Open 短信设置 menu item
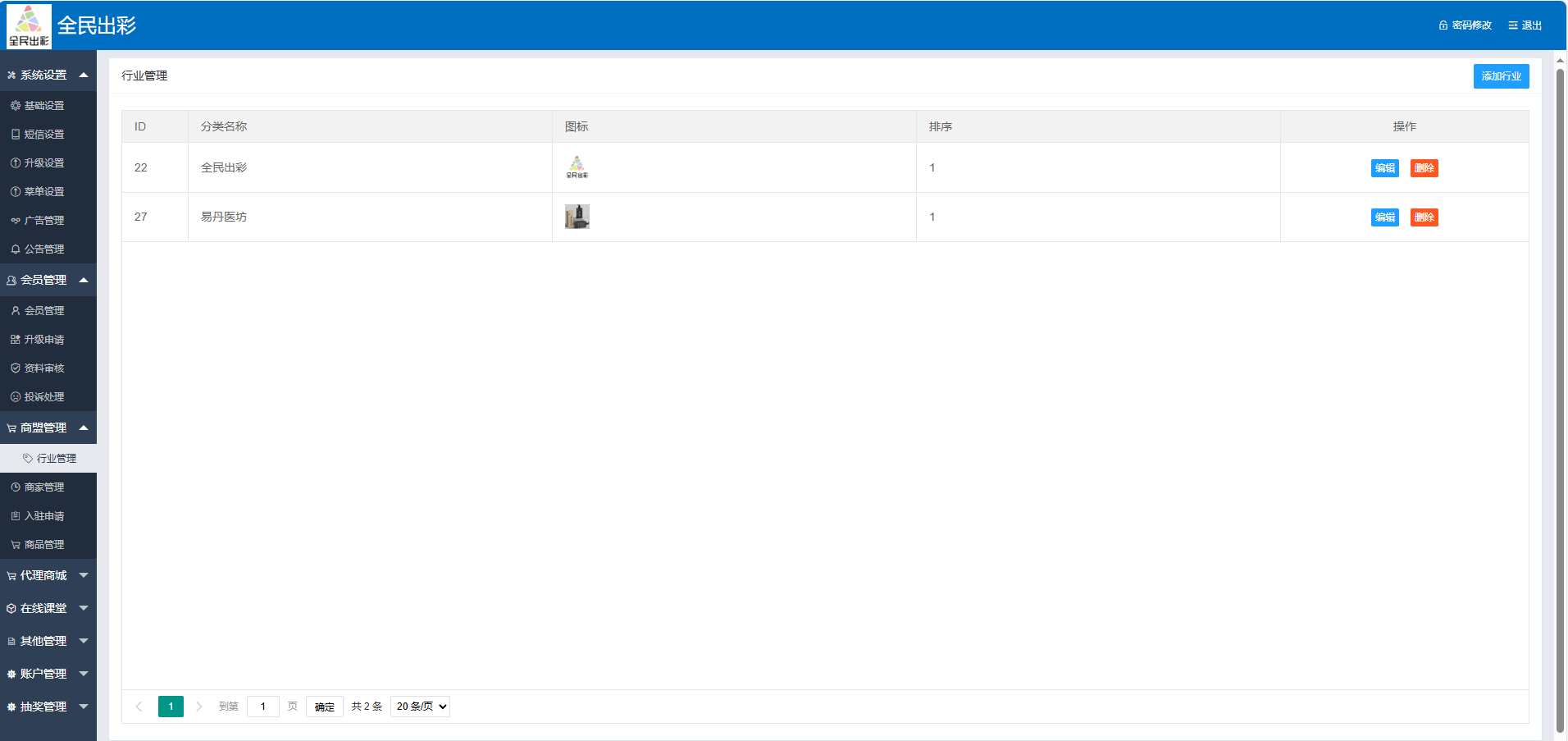Viewport: 1568px width, 741px height. [x=48, y=135]
